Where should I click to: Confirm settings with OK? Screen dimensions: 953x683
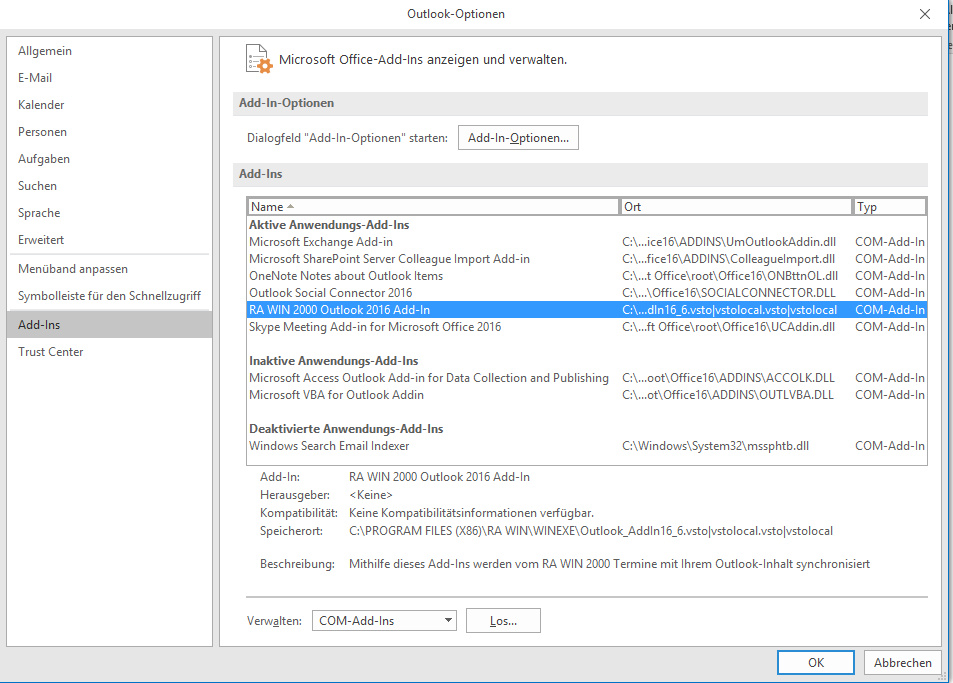815,662
